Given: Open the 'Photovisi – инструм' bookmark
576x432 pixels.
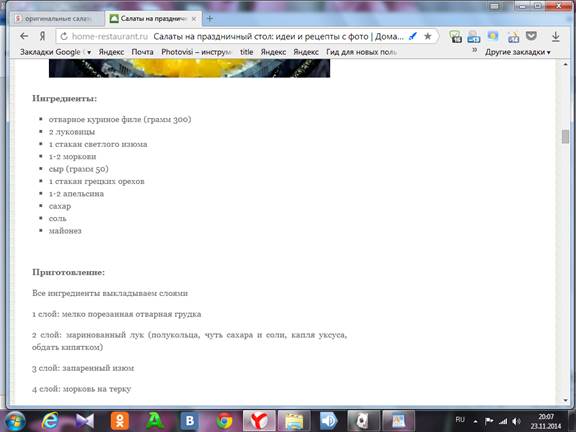Looking at the screenshot, I should [197, 52].
